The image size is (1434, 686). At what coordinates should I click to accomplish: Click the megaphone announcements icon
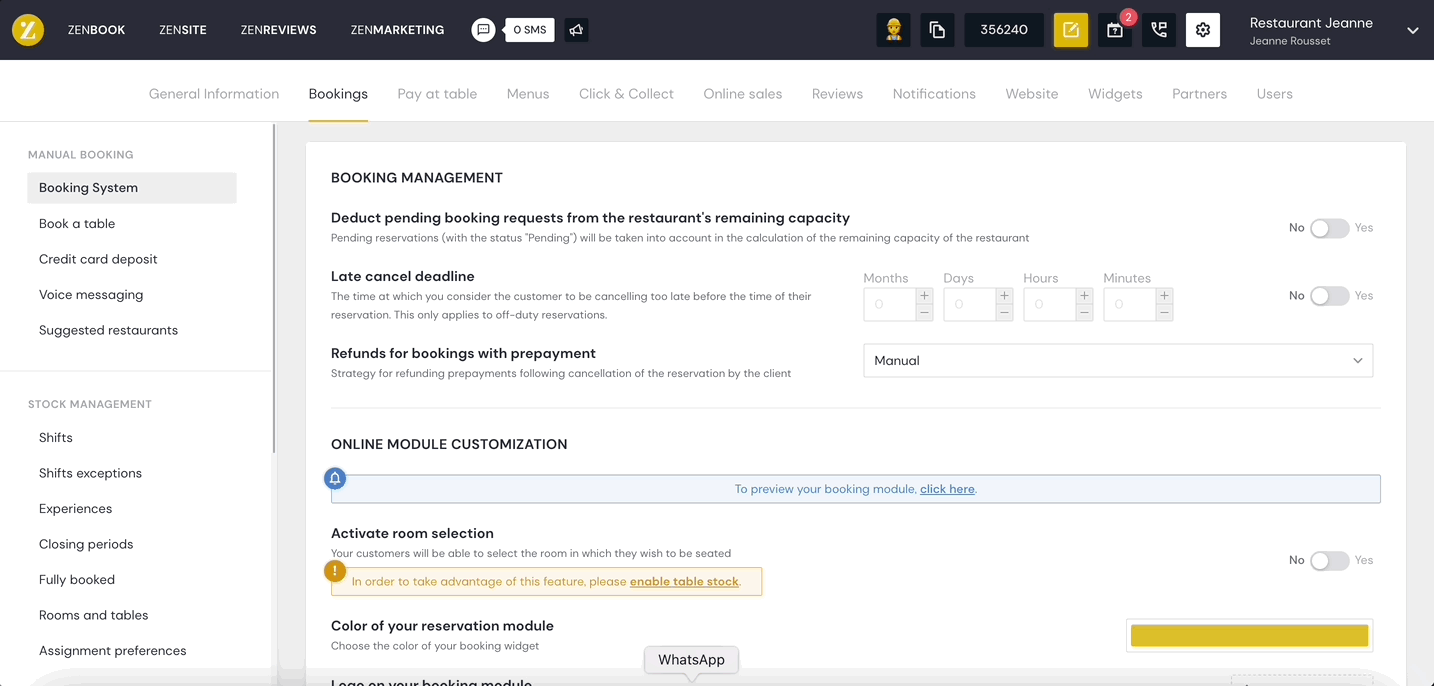coord(576,30)
